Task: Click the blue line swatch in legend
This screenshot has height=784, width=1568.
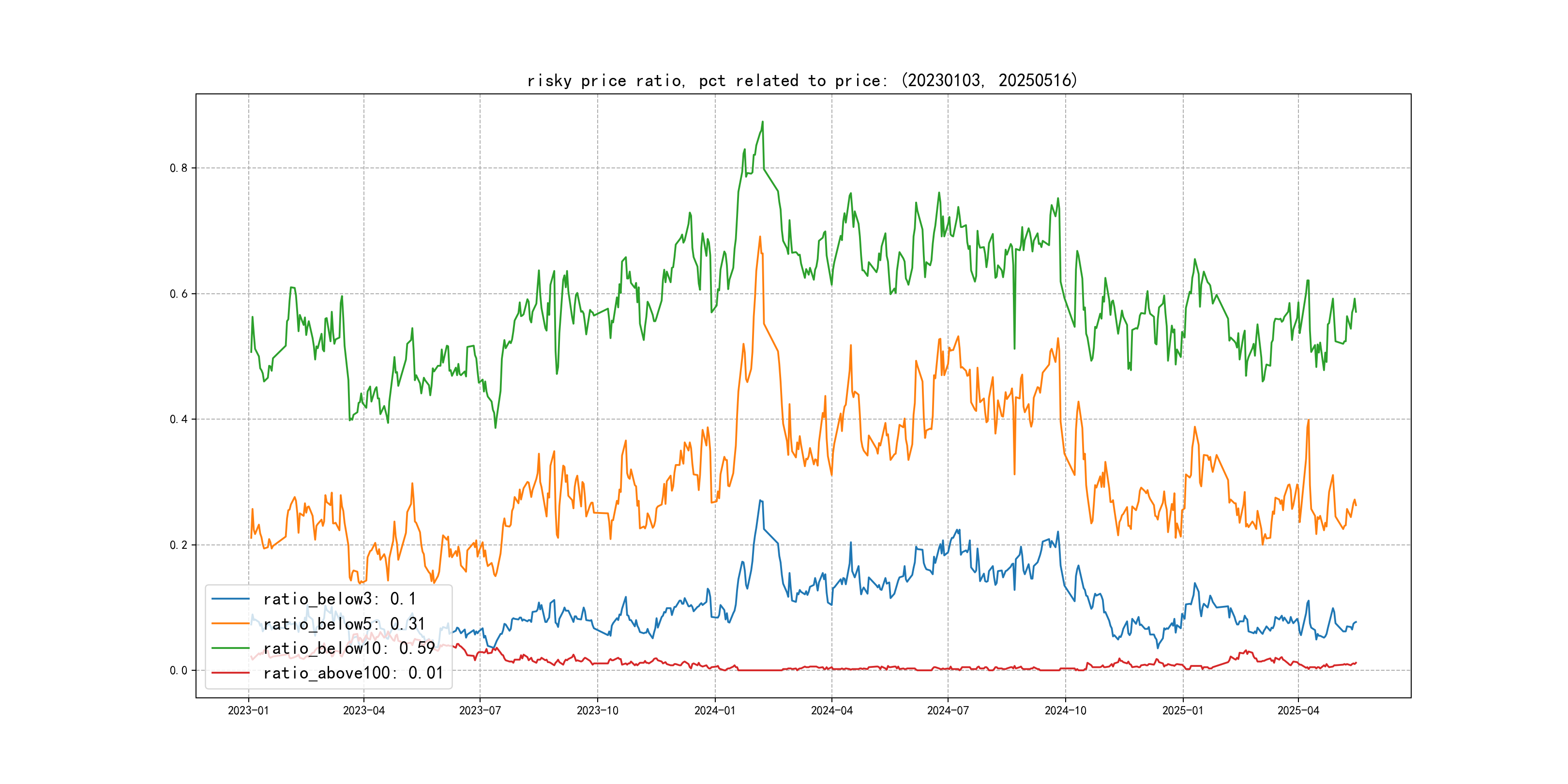Action: pyautogui.click(x=230, y=599)
